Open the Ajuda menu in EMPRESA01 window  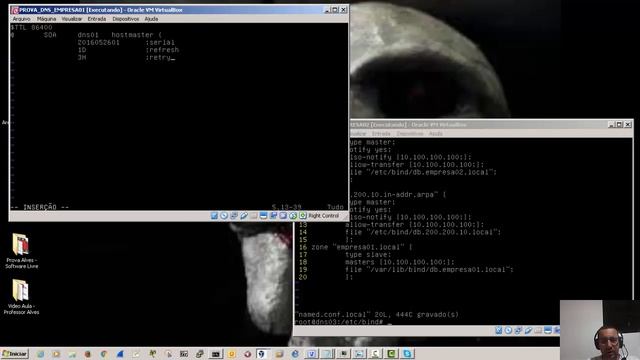click(151, 19)
